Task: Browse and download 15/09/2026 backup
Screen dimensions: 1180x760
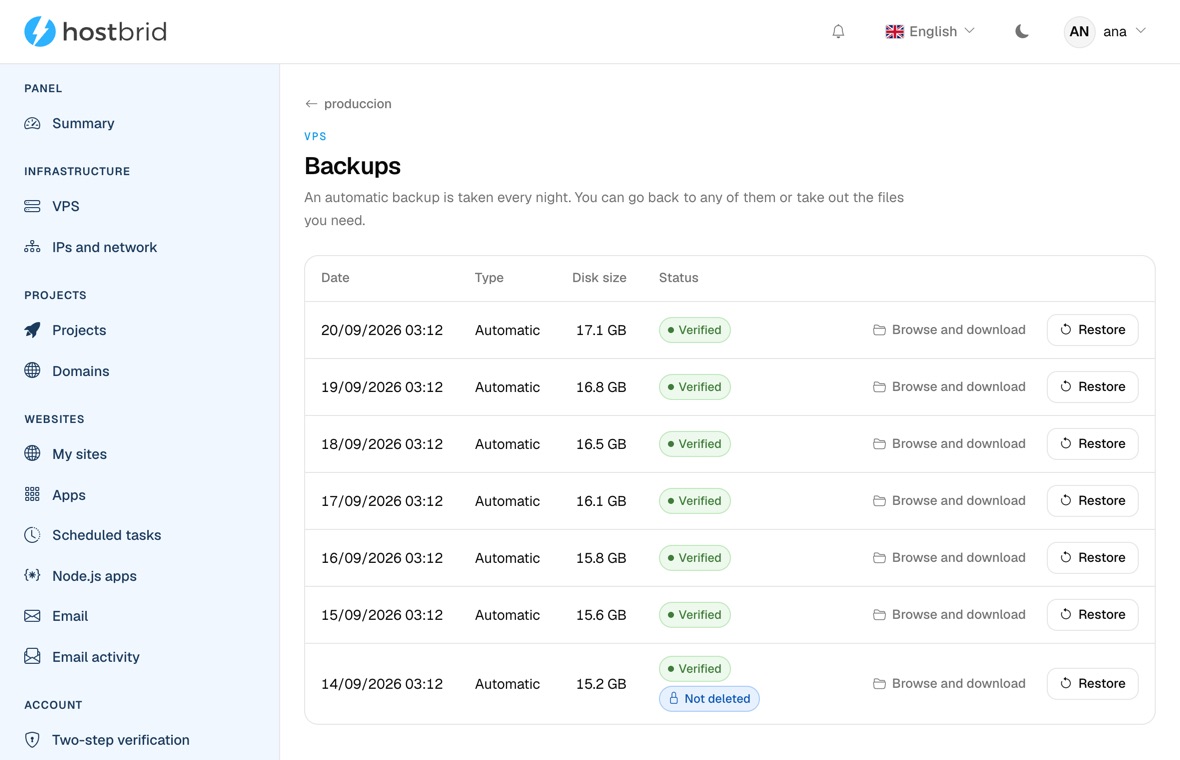Action: pyautogui.click(x=949, y=615)
